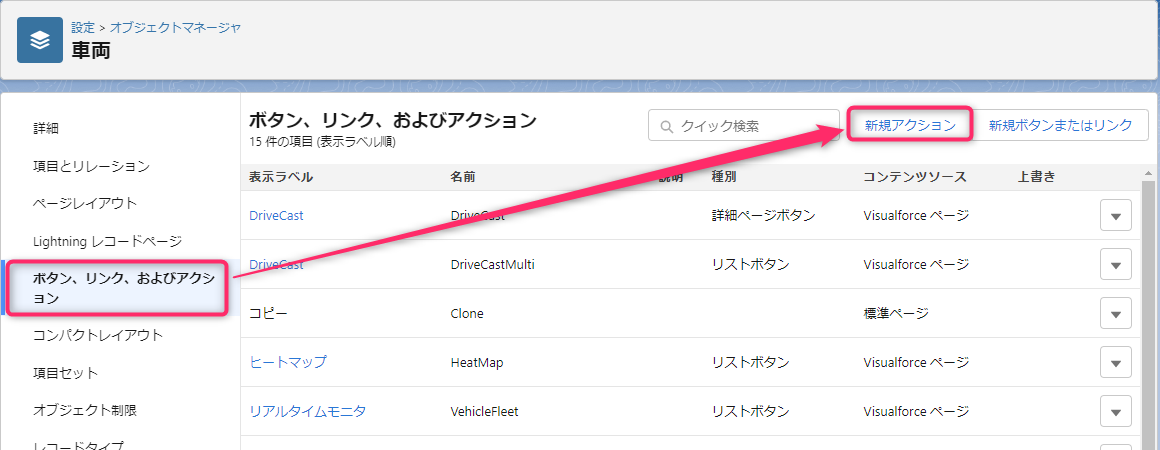The image size is (1160, 450).
Task: Focus the クイック検索 search field
Action: (x=743, y=125)
